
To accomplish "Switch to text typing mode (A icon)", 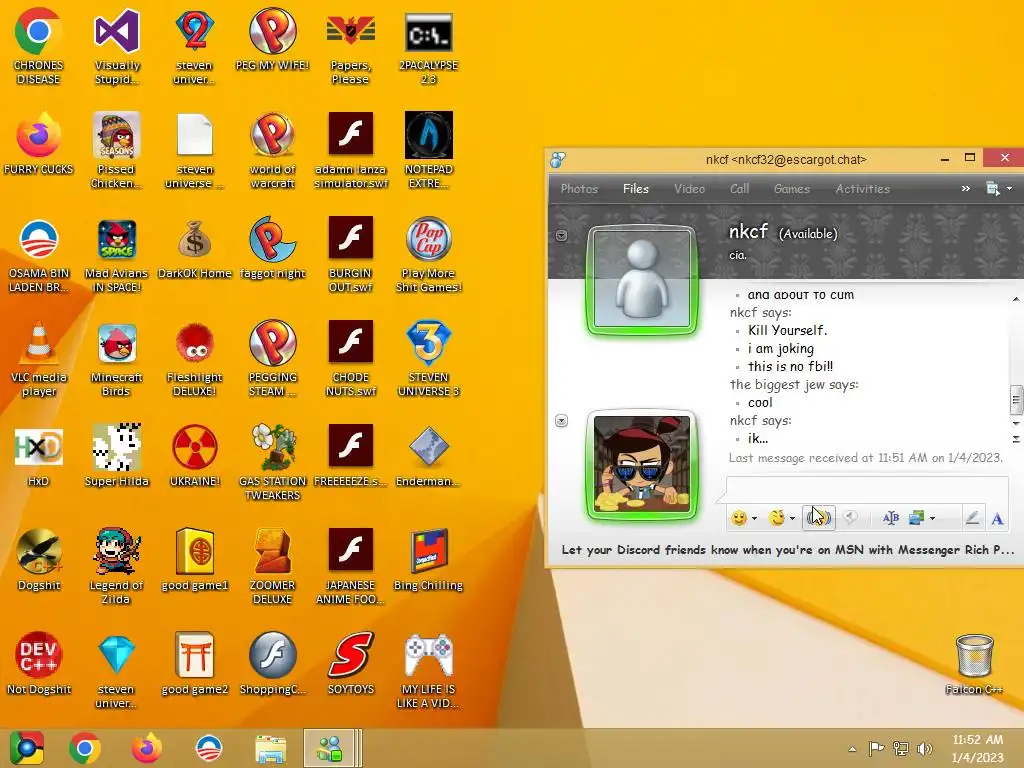I will point(997,519).
